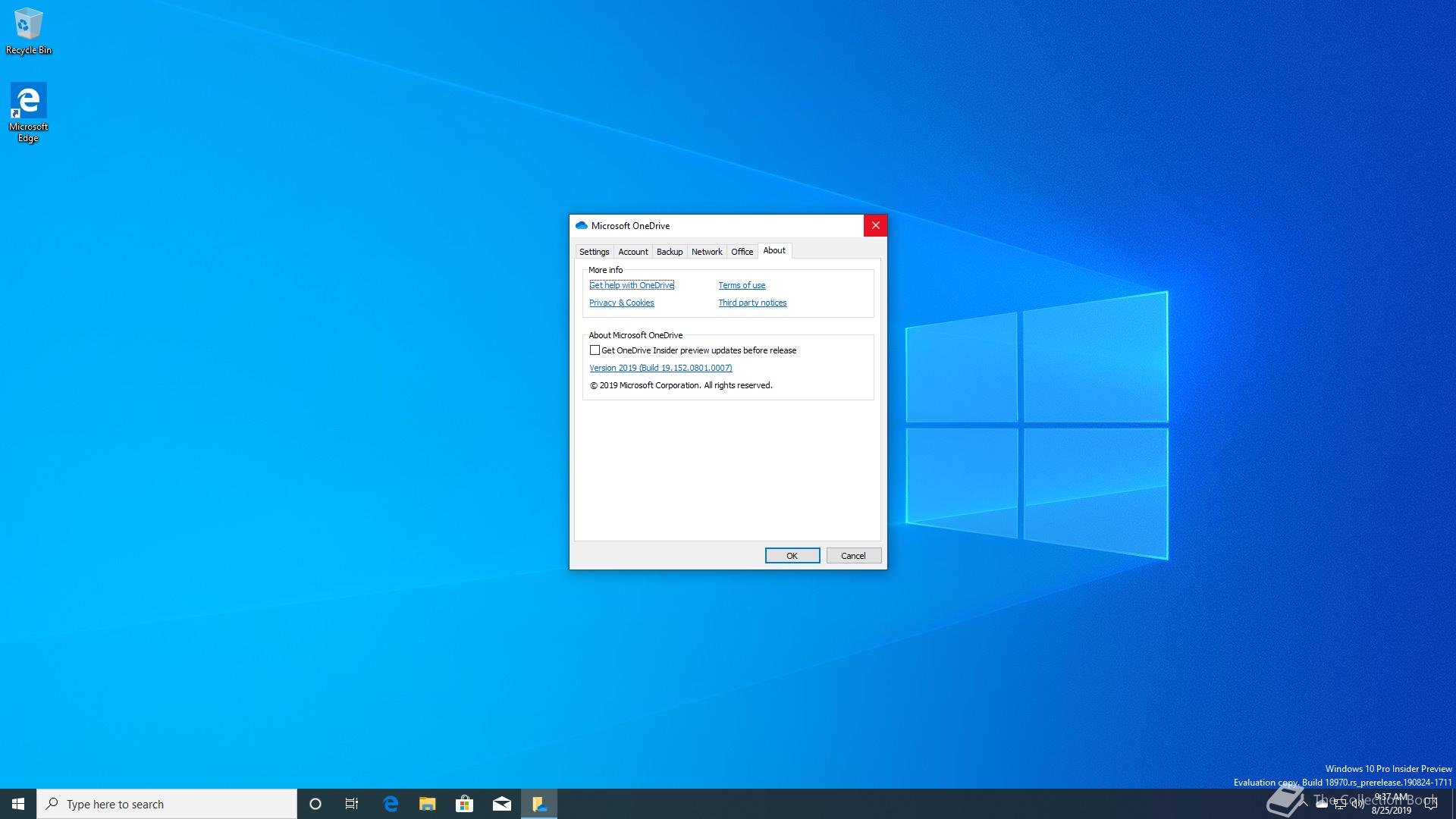Show hidden tray icons with the chevron

click(1303, 804)
